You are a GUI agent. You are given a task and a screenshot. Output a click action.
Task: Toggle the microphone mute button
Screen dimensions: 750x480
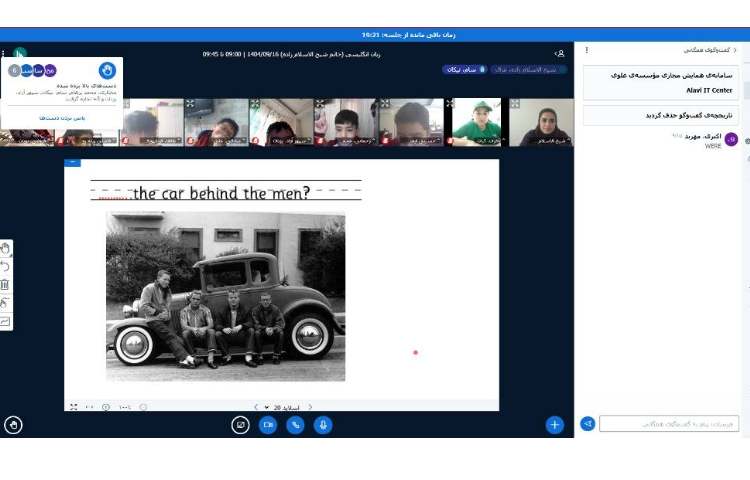(323, 424)
